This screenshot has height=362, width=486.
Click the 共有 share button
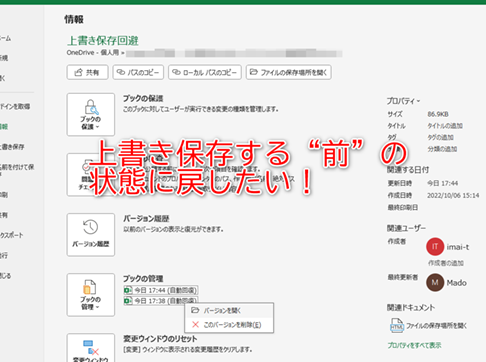pyautogui.click(x=87, y=72)
